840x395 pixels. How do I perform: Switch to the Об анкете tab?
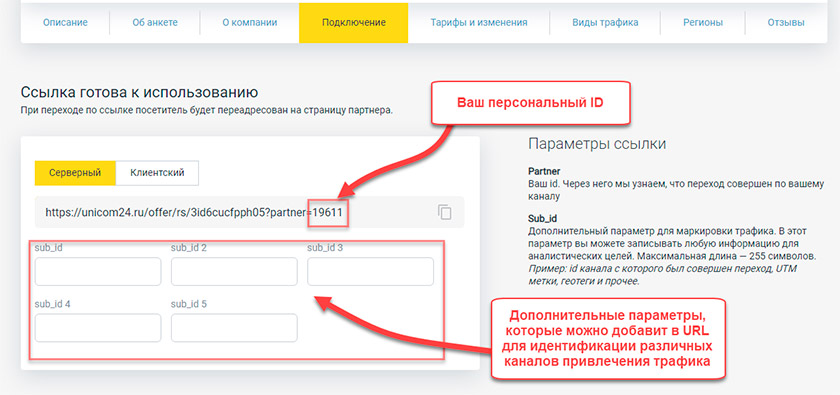[155, 23]
